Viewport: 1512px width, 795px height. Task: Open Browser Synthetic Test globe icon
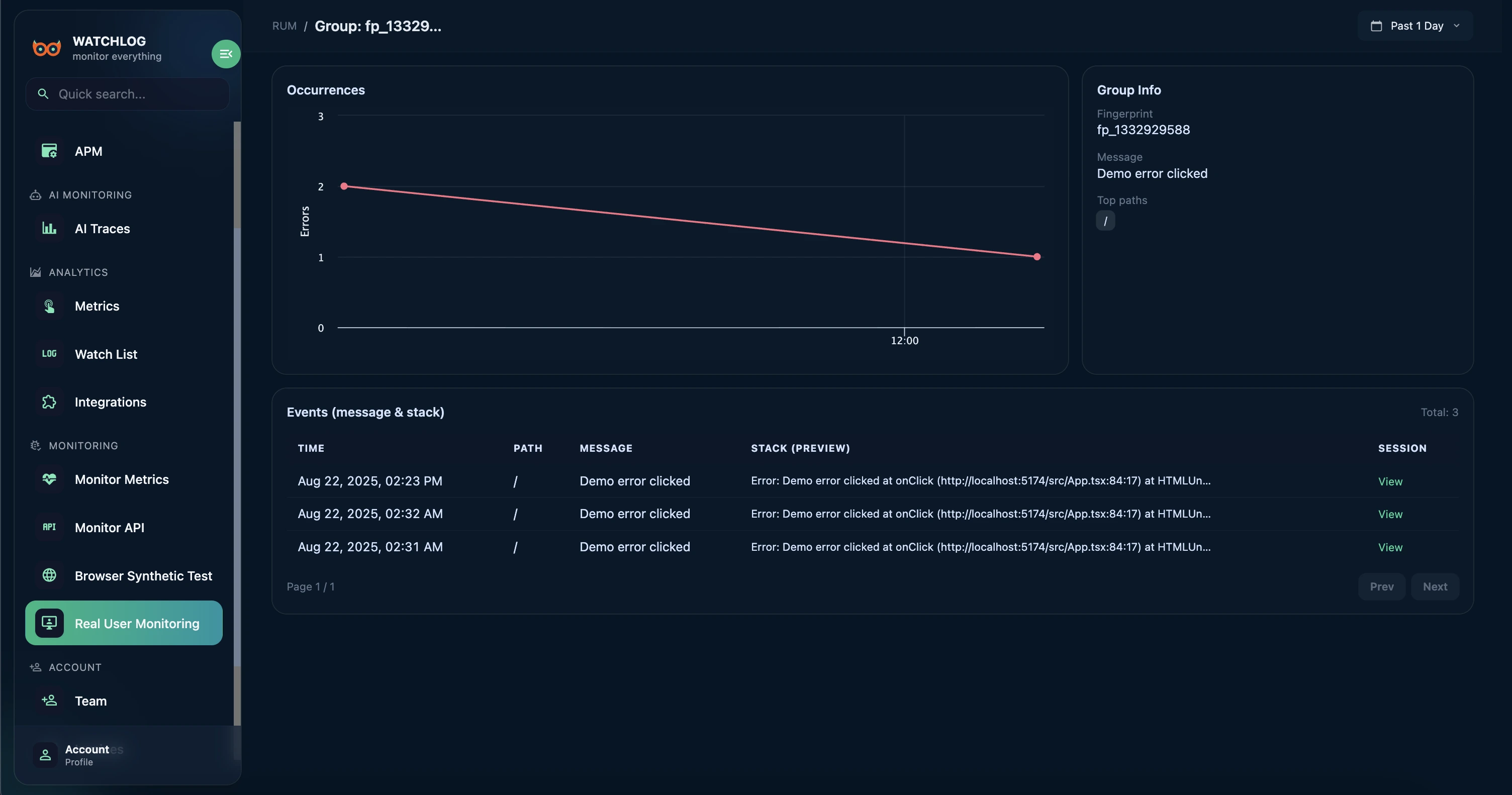pos(49,575)
